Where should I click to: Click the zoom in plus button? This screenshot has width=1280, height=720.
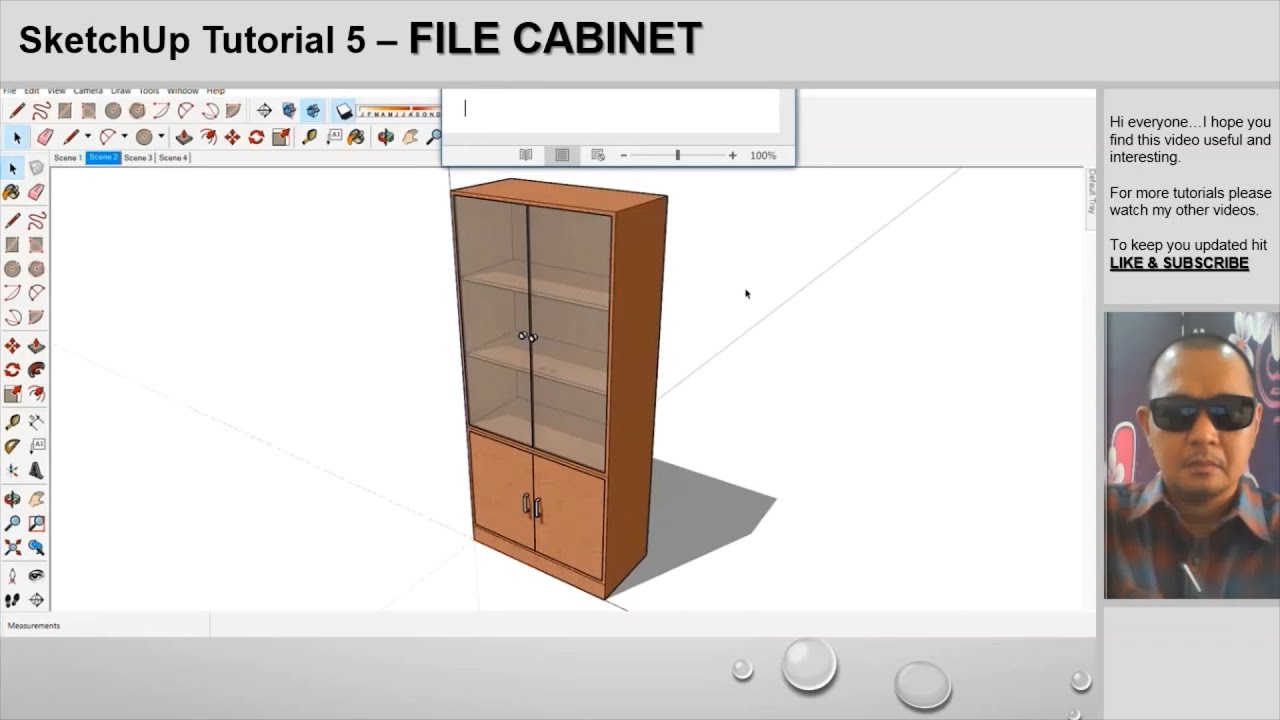pyautogui.click(x=732, y=155)
